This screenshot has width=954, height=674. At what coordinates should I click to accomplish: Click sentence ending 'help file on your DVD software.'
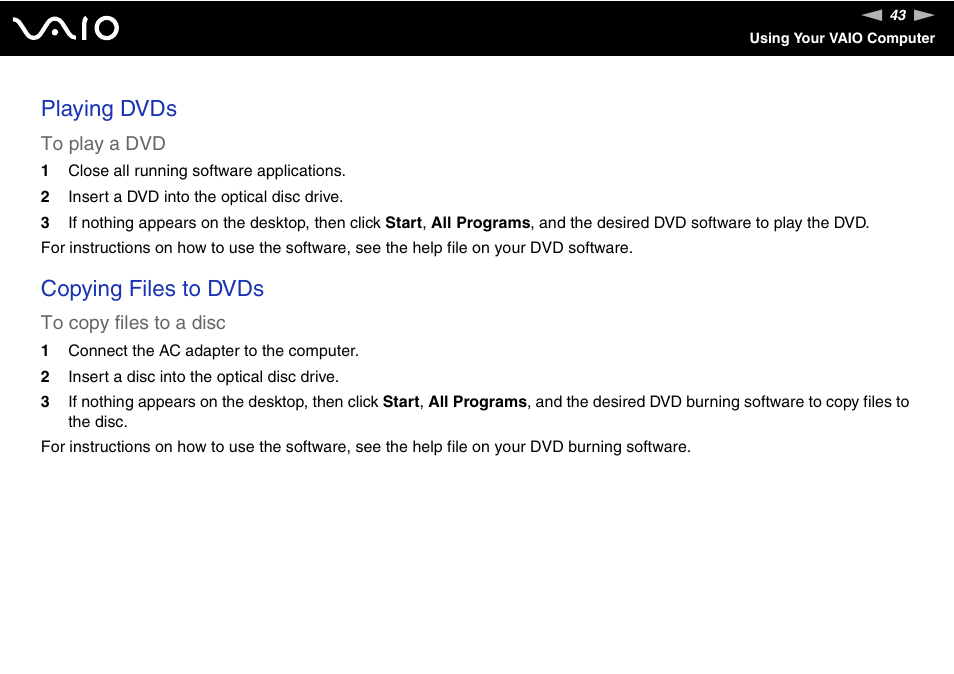pos(336,248)
